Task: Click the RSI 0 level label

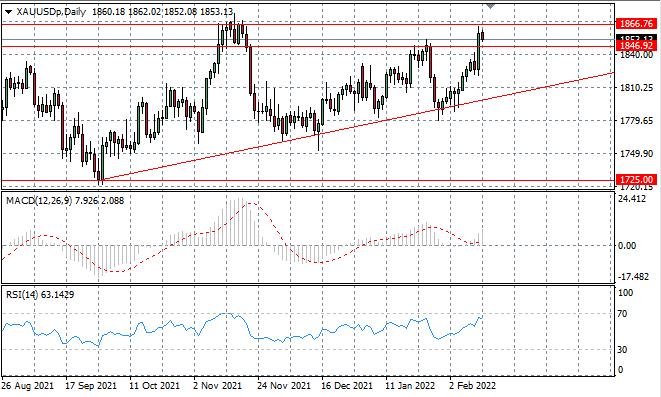Action: 620,370
